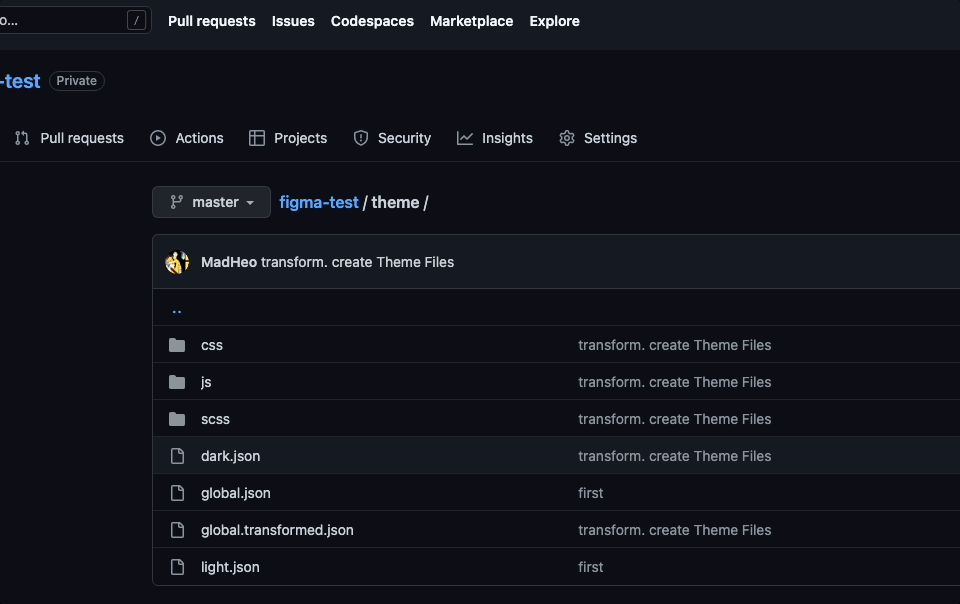Open the repository Pull requests tab
The width and height of the screenshot is (960, 604).
[x=69, y=138]
